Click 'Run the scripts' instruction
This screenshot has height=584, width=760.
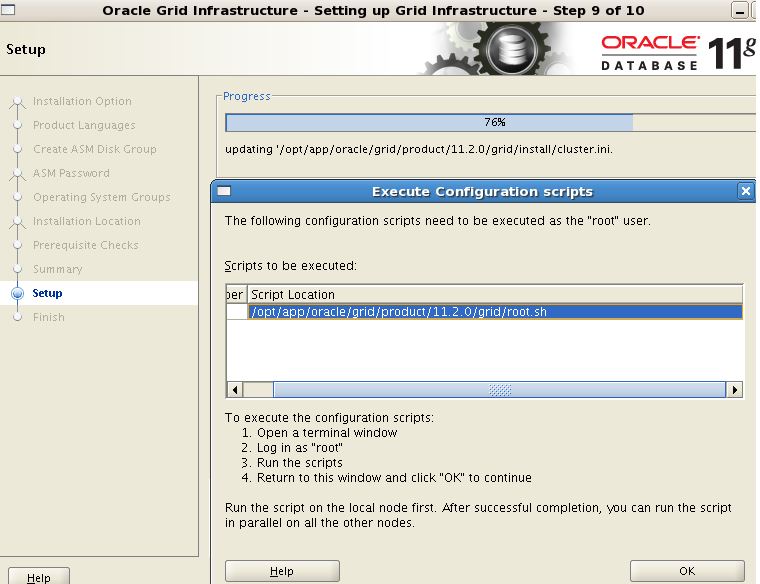click(x=300, y=463)
